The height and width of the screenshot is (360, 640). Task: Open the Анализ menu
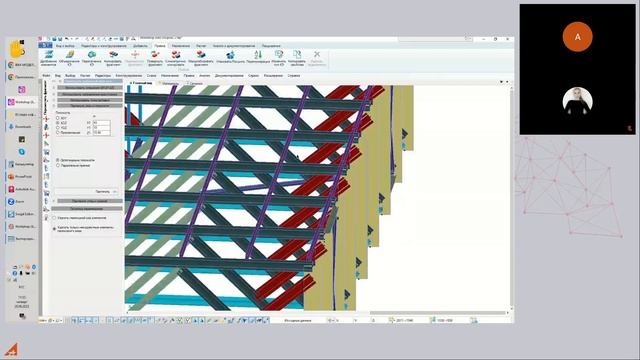(204, 76)
